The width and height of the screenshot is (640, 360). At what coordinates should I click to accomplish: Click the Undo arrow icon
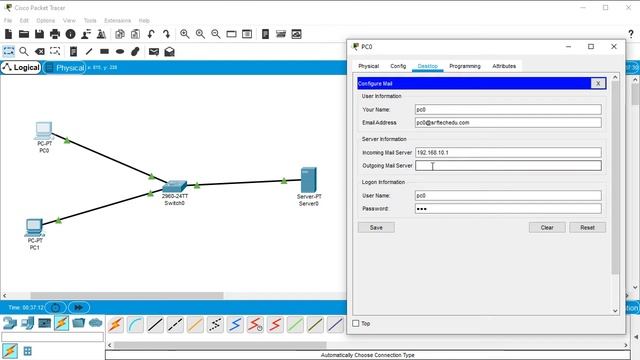pyautogui.click(x=151, y=34)
